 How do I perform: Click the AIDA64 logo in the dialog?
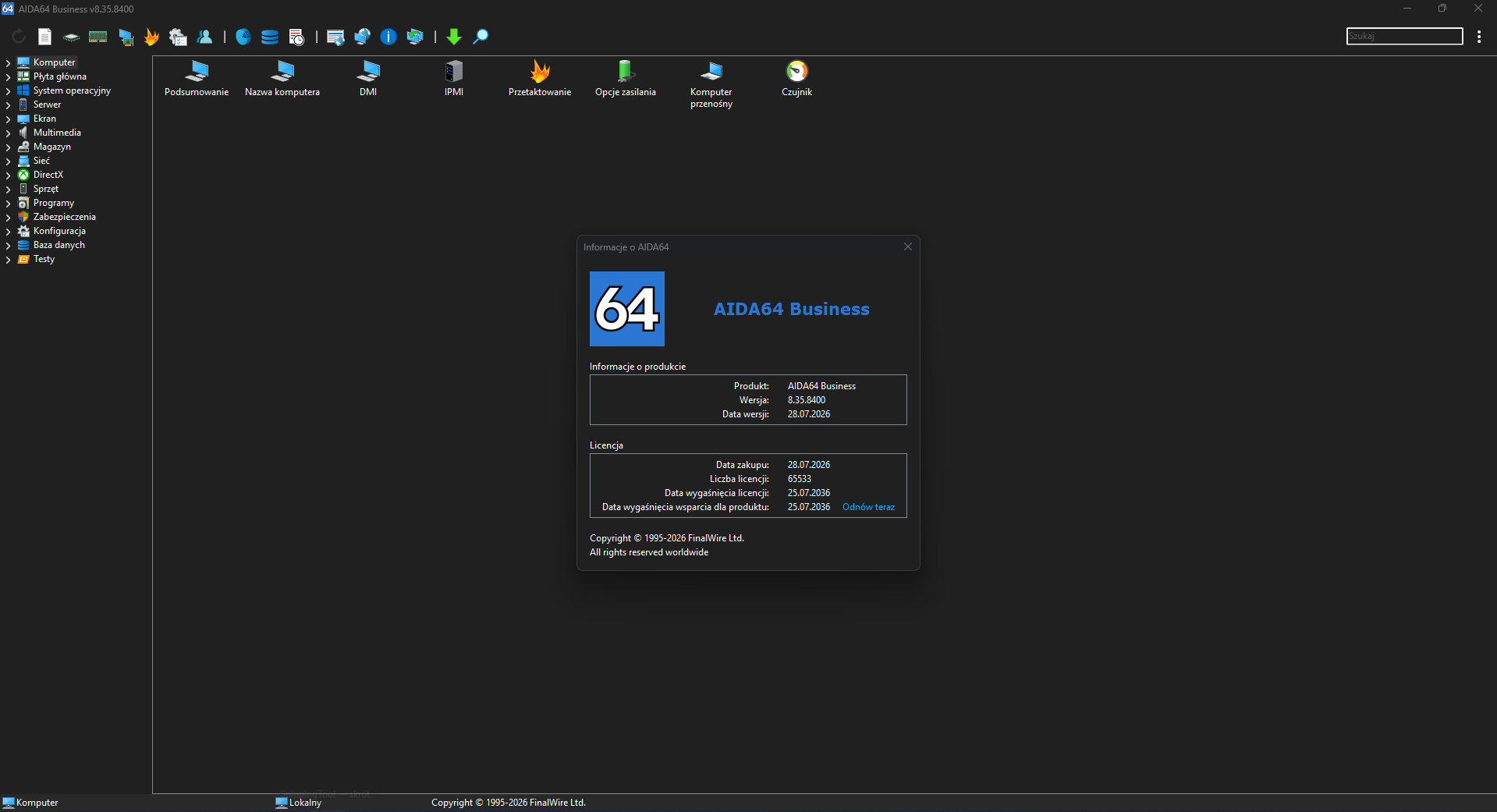tap(627, 309)
